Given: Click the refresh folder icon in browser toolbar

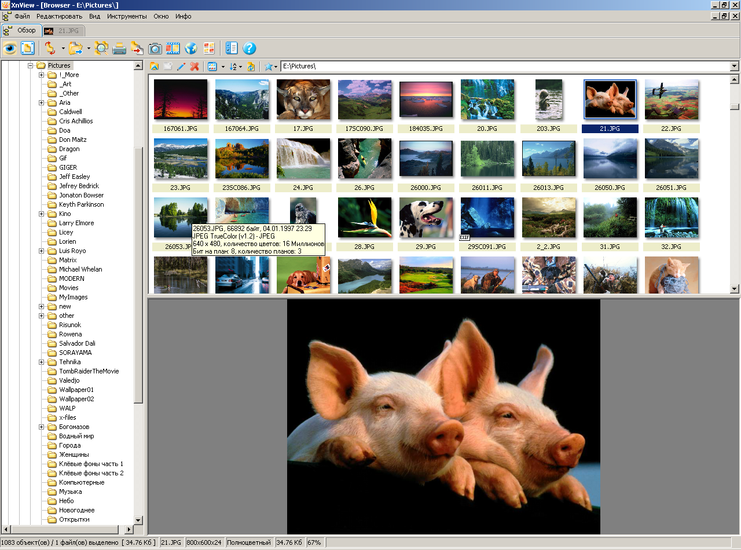Looking at the screenshot, I should click(251, 67).
